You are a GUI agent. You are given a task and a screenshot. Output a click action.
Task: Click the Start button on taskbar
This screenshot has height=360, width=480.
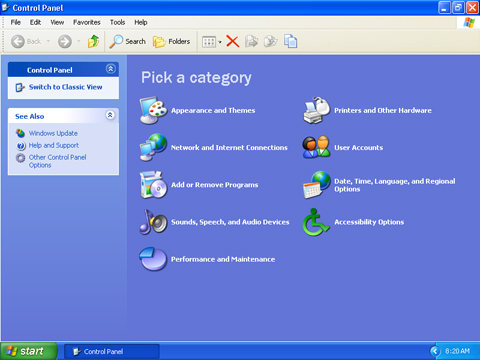pyautogui.click(x=29, y=351)
